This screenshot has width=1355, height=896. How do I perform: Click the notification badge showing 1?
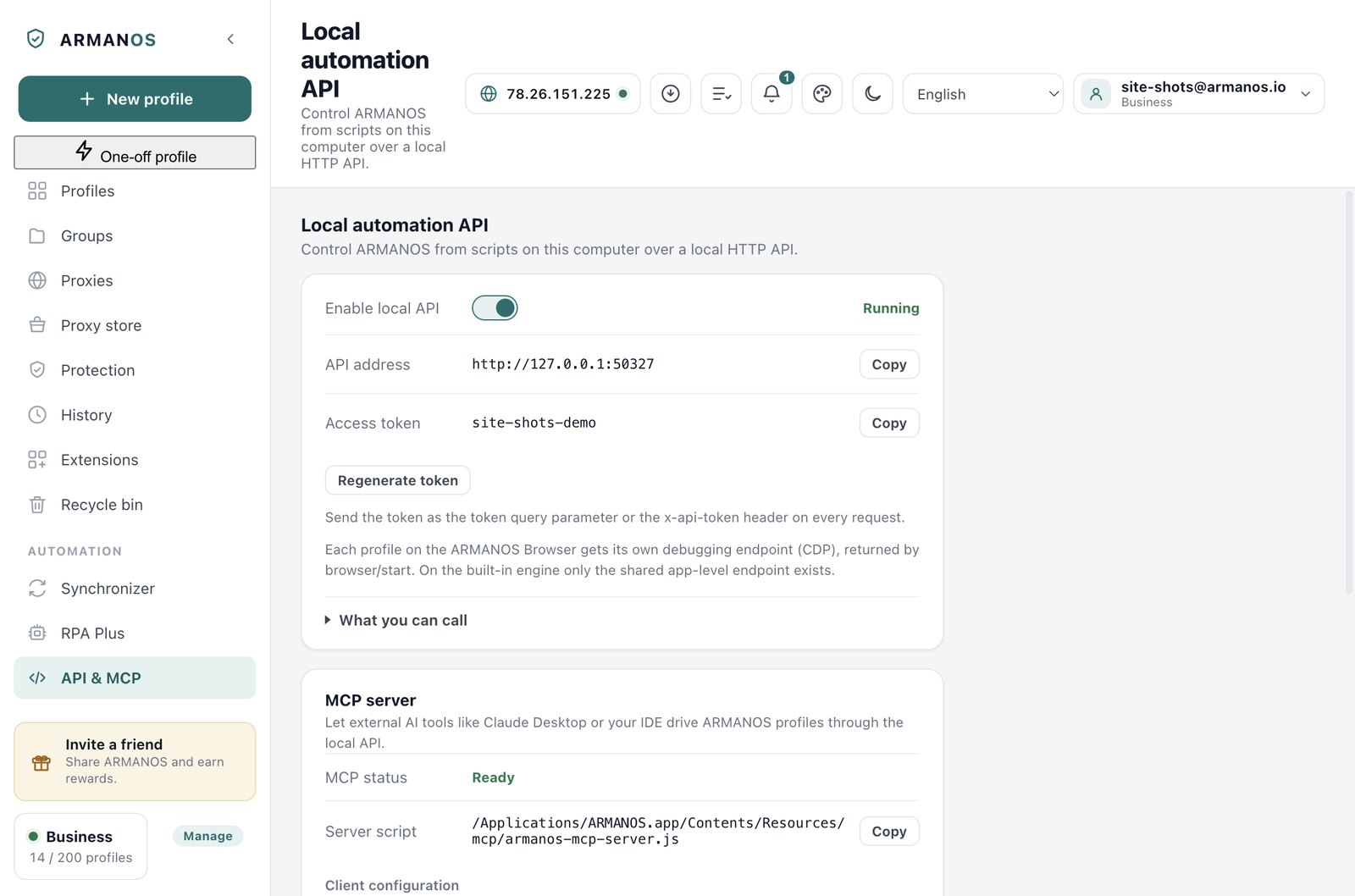click(787, 77)
